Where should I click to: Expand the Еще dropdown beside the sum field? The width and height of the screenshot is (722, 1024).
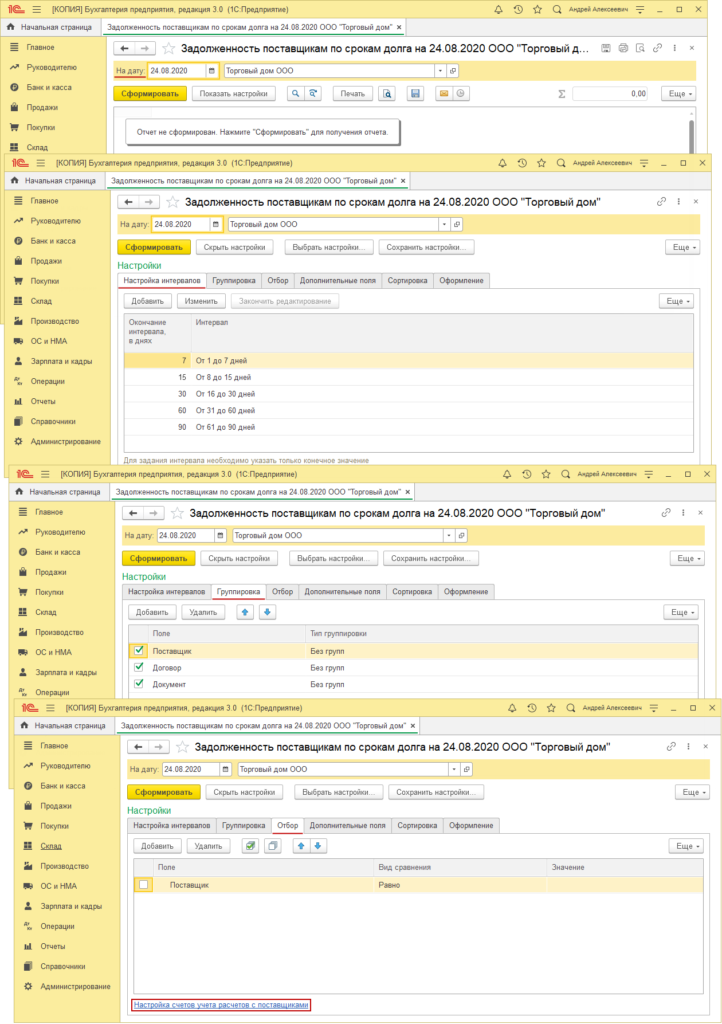pos(678,93)
